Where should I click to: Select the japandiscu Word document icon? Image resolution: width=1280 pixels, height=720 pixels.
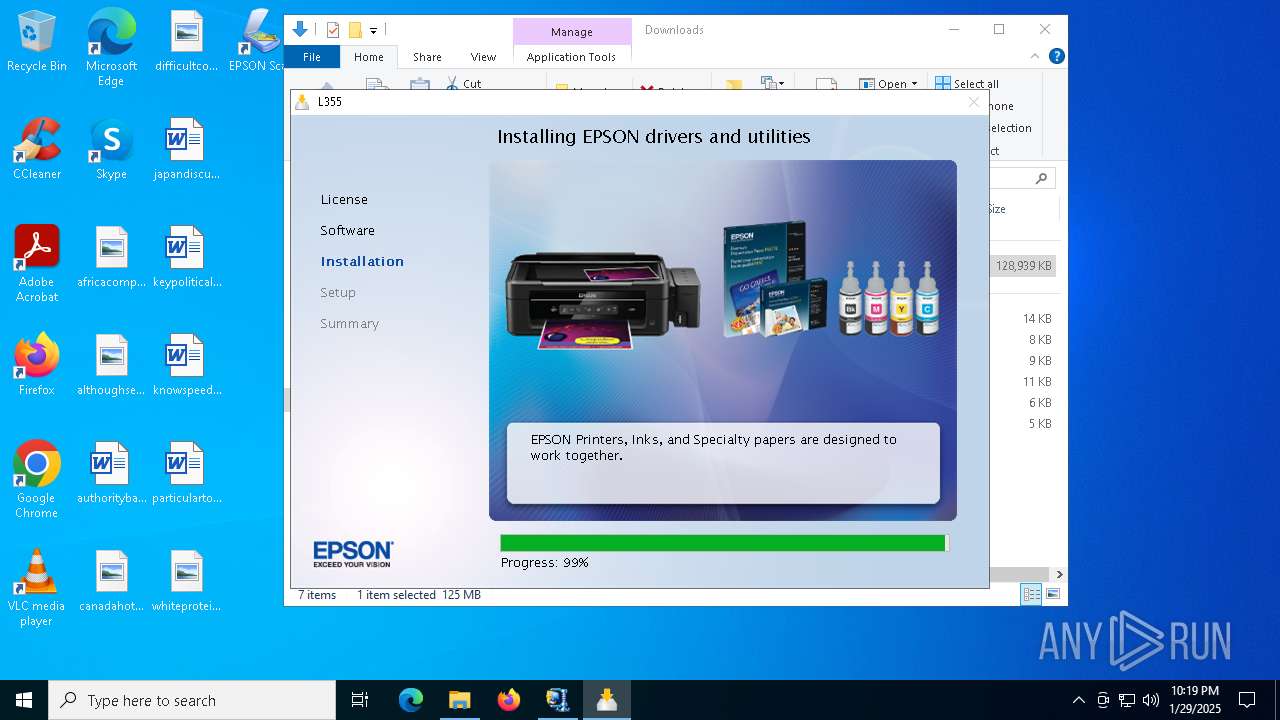186,150
